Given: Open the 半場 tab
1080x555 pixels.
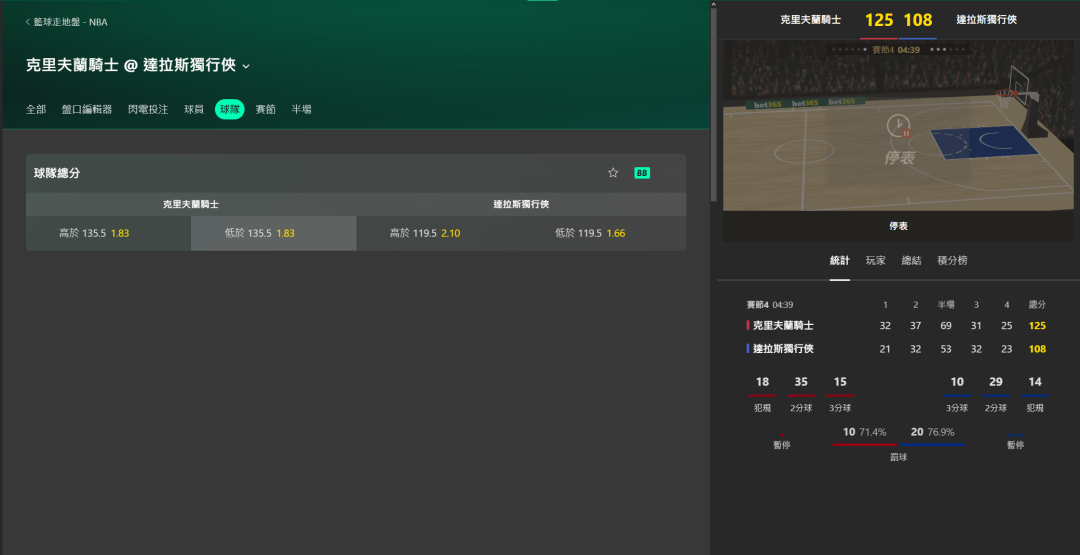Looking at the screenshot, I should (x=302, y=109).
